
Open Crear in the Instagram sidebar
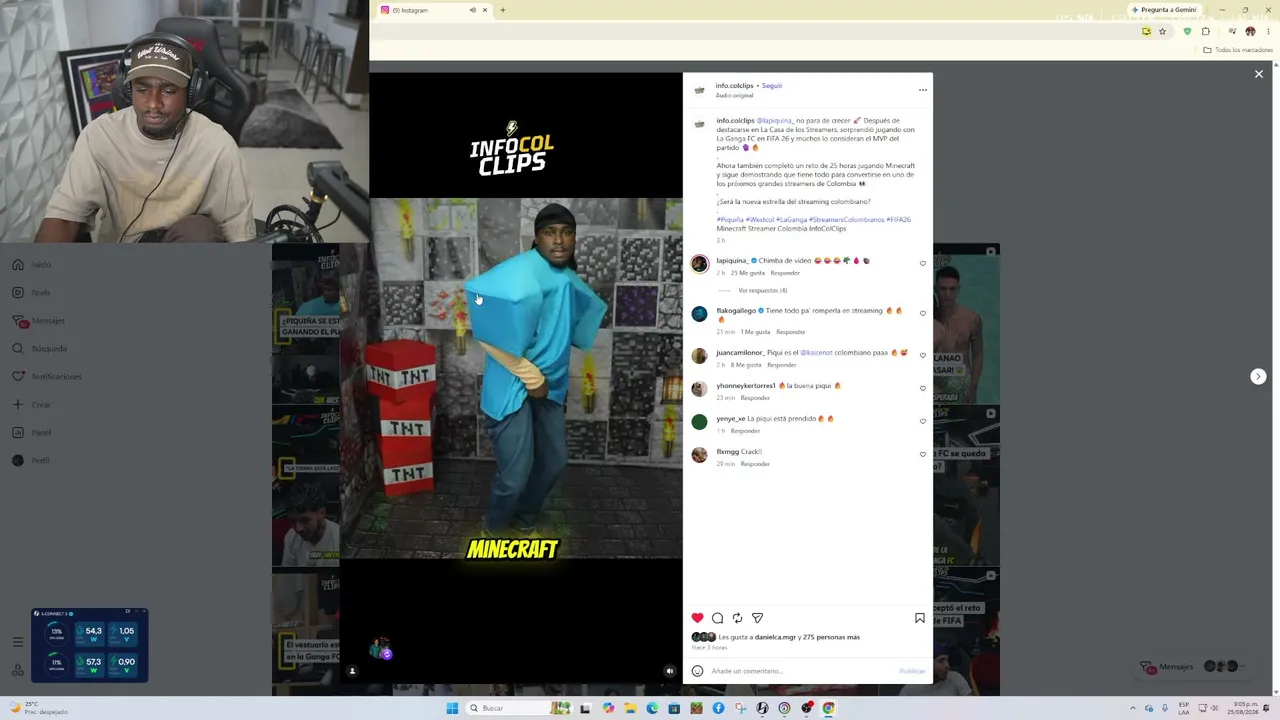click(x=31, y=405)
